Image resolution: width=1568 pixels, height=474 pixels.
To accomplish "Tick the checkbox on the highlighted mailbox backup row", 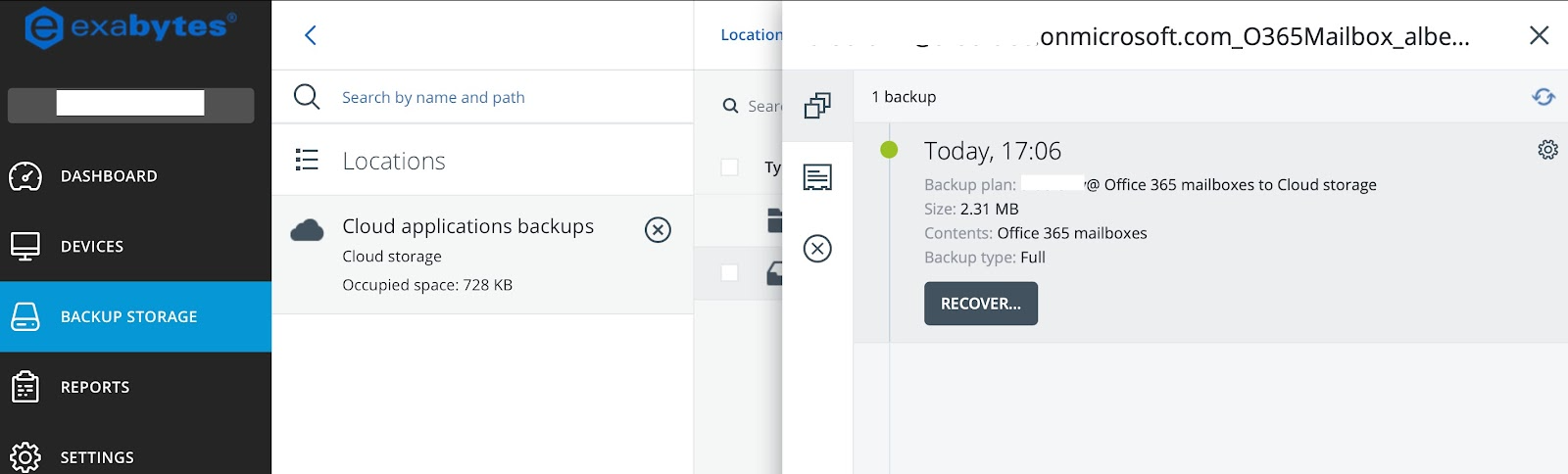I will (x=730, y=272).
